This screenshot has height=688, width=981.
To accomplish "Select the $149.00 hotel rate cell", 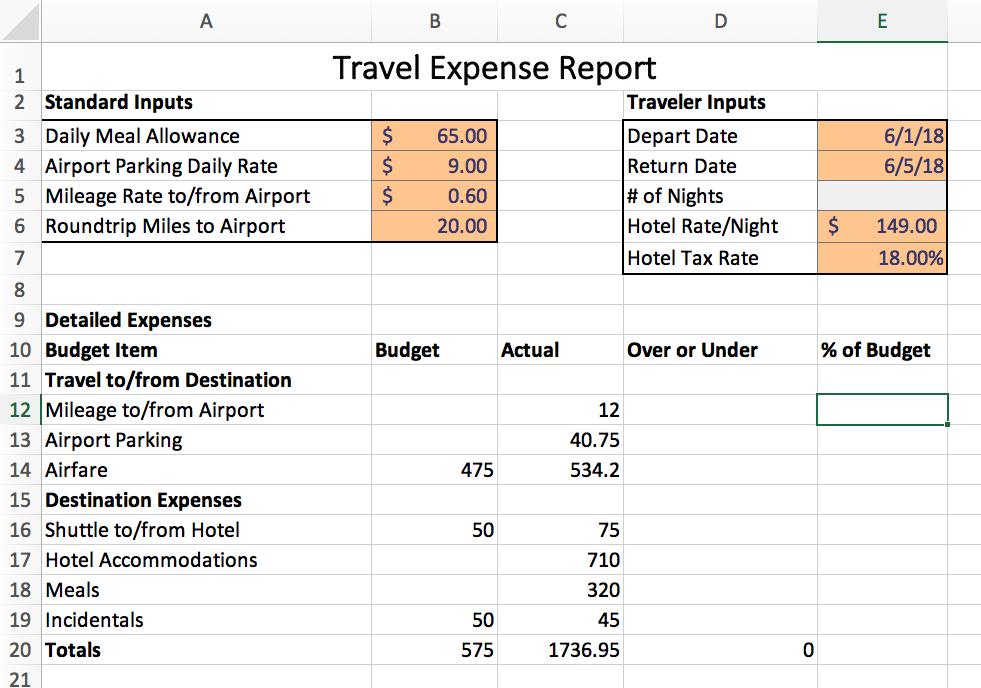I will click(882, 226).
